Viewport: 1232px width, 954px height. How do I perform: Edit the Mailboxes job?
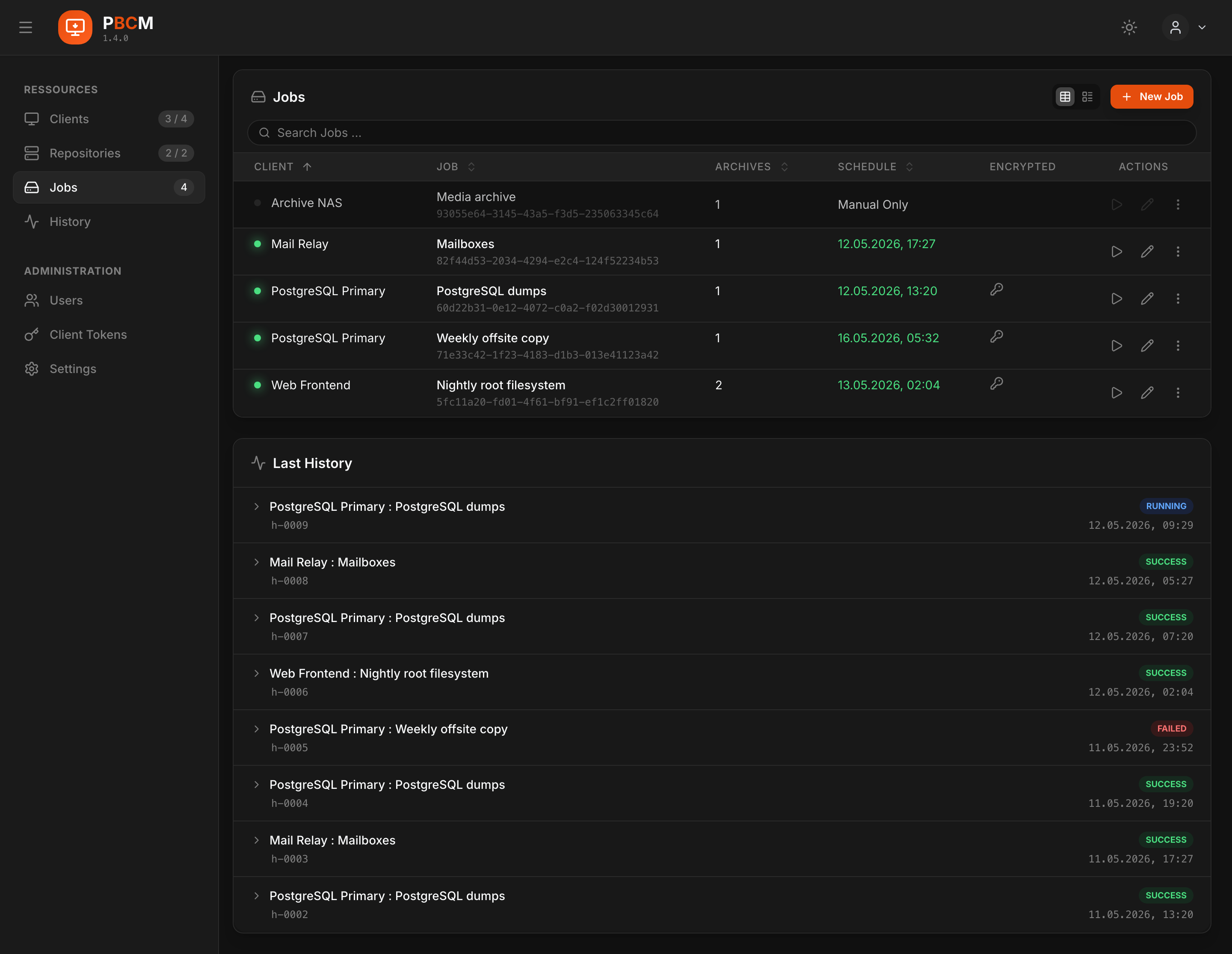click(x=1147, y=252)
